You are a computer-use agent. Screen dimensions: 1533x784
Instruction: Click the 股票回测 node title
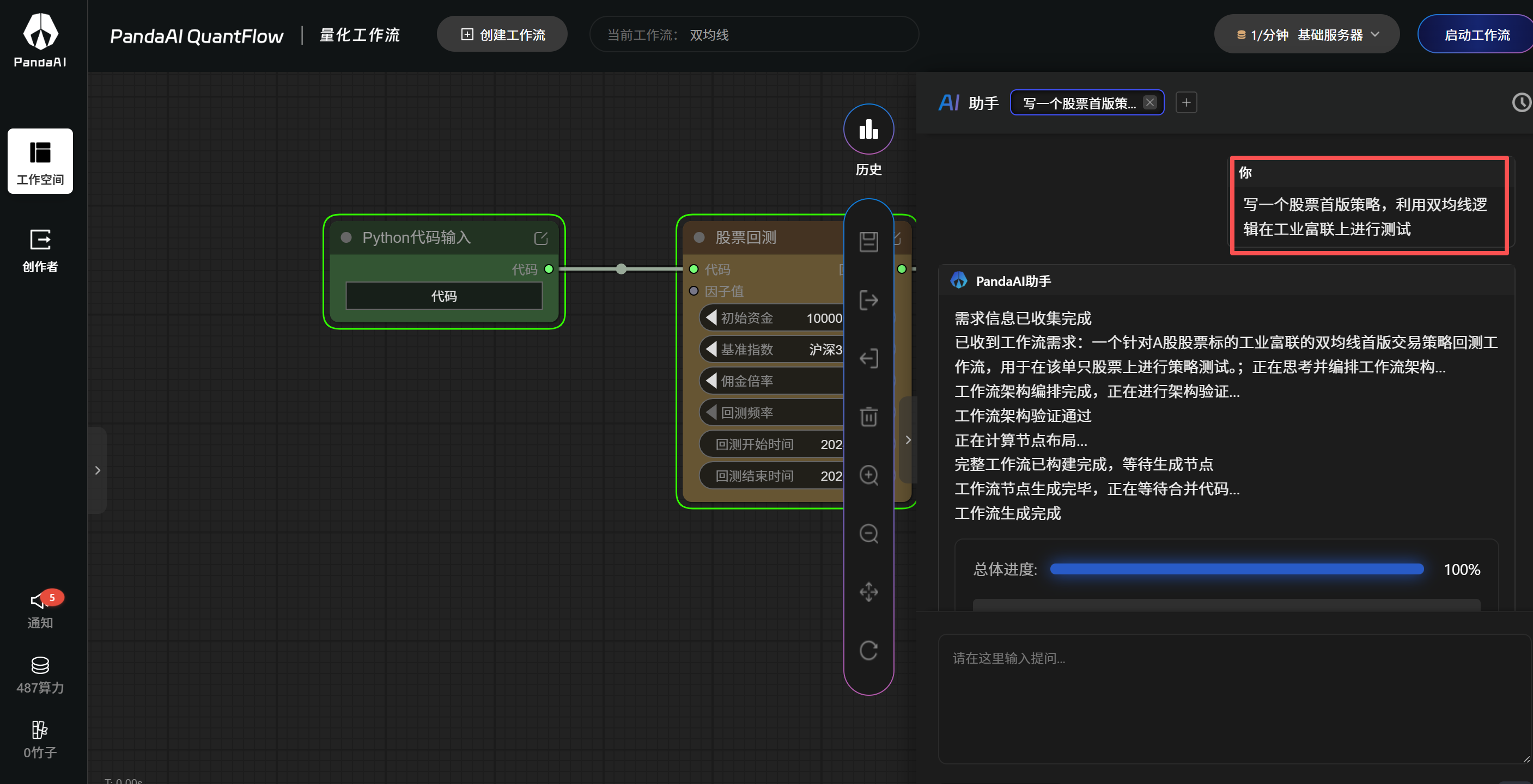click(x=746, y=237)
